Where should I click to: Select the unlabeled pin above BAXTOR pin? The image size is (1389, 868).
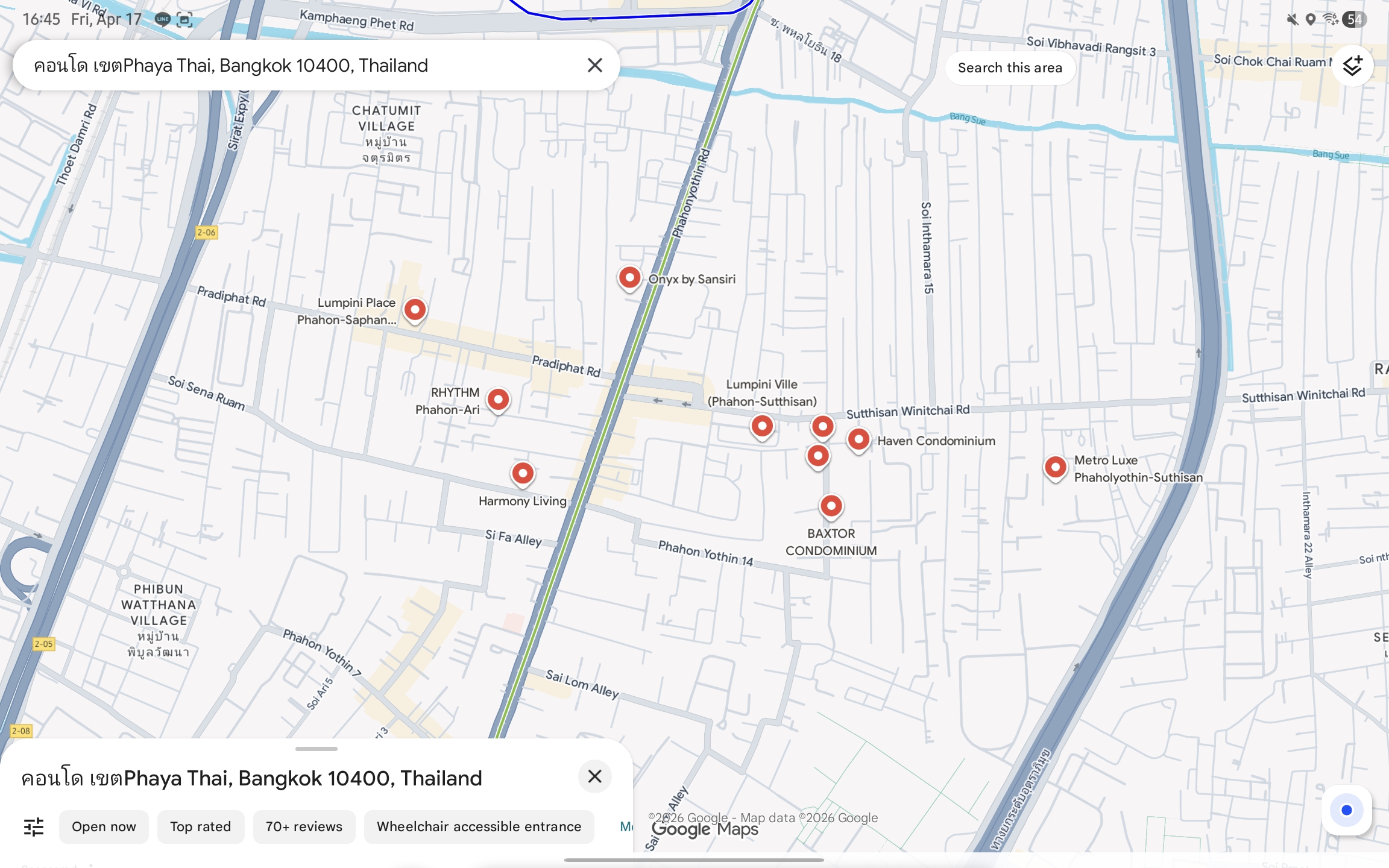pos(817,457)
